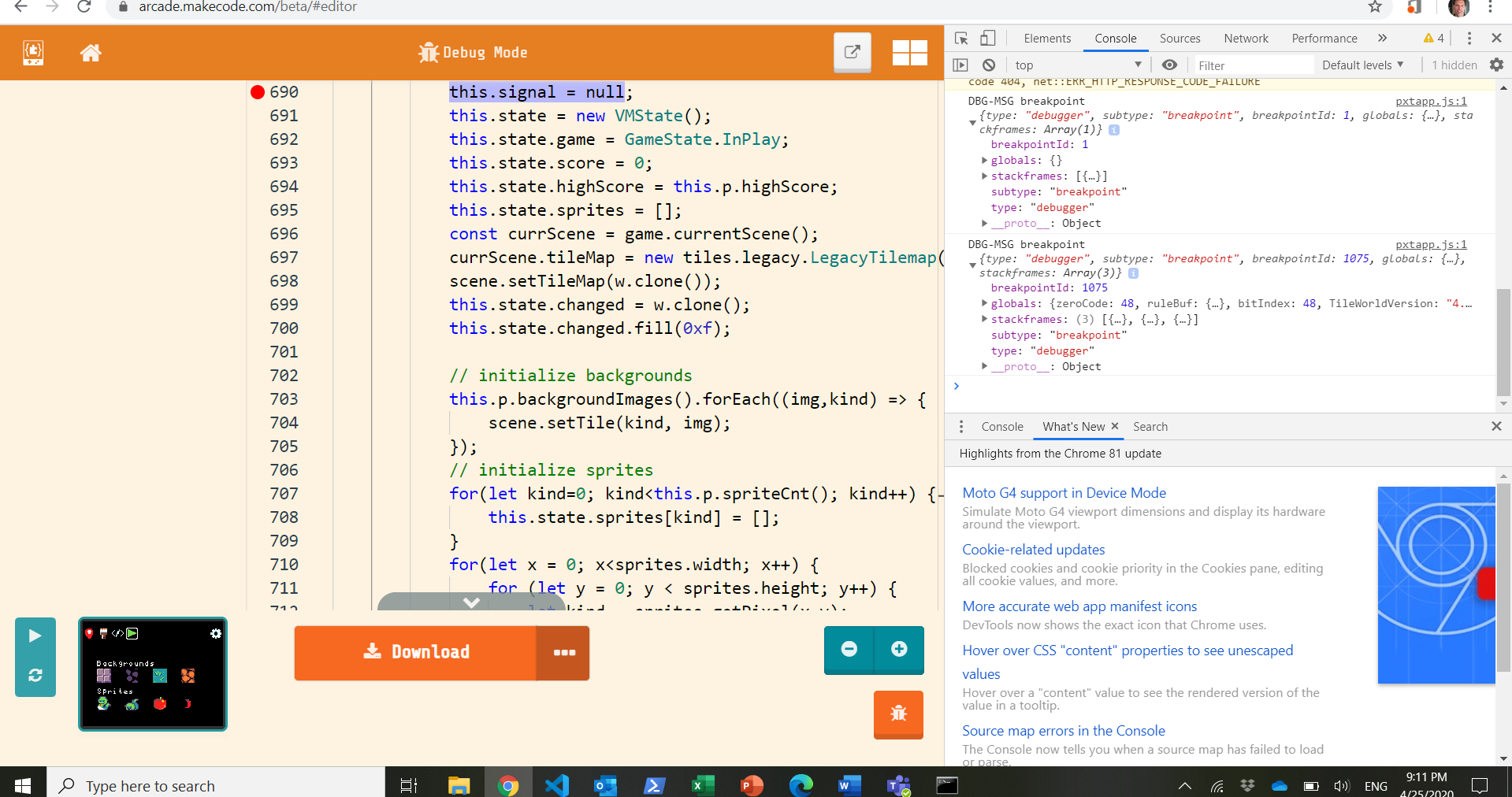The image size is (1512, 797).
Task: Restart the simulator with the refresh icon
Action: [35, 677]
